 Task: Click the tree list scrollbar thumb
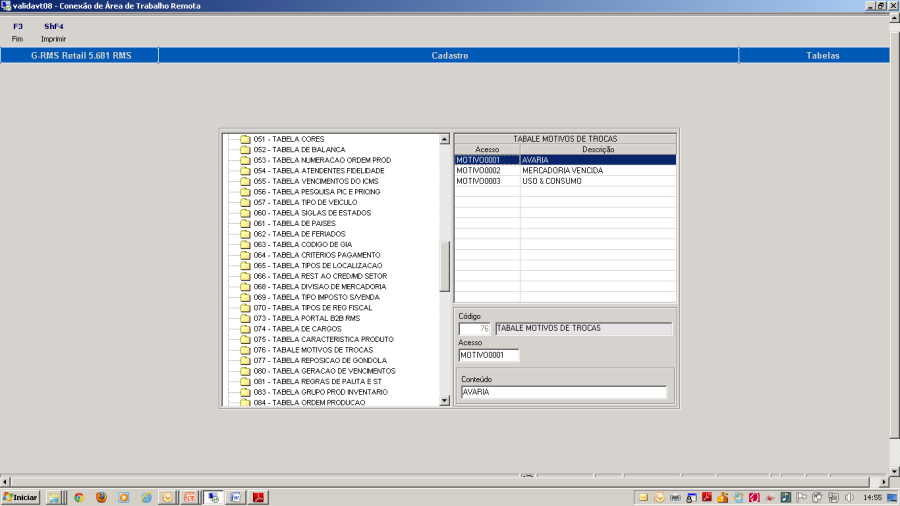coord(444,267)
